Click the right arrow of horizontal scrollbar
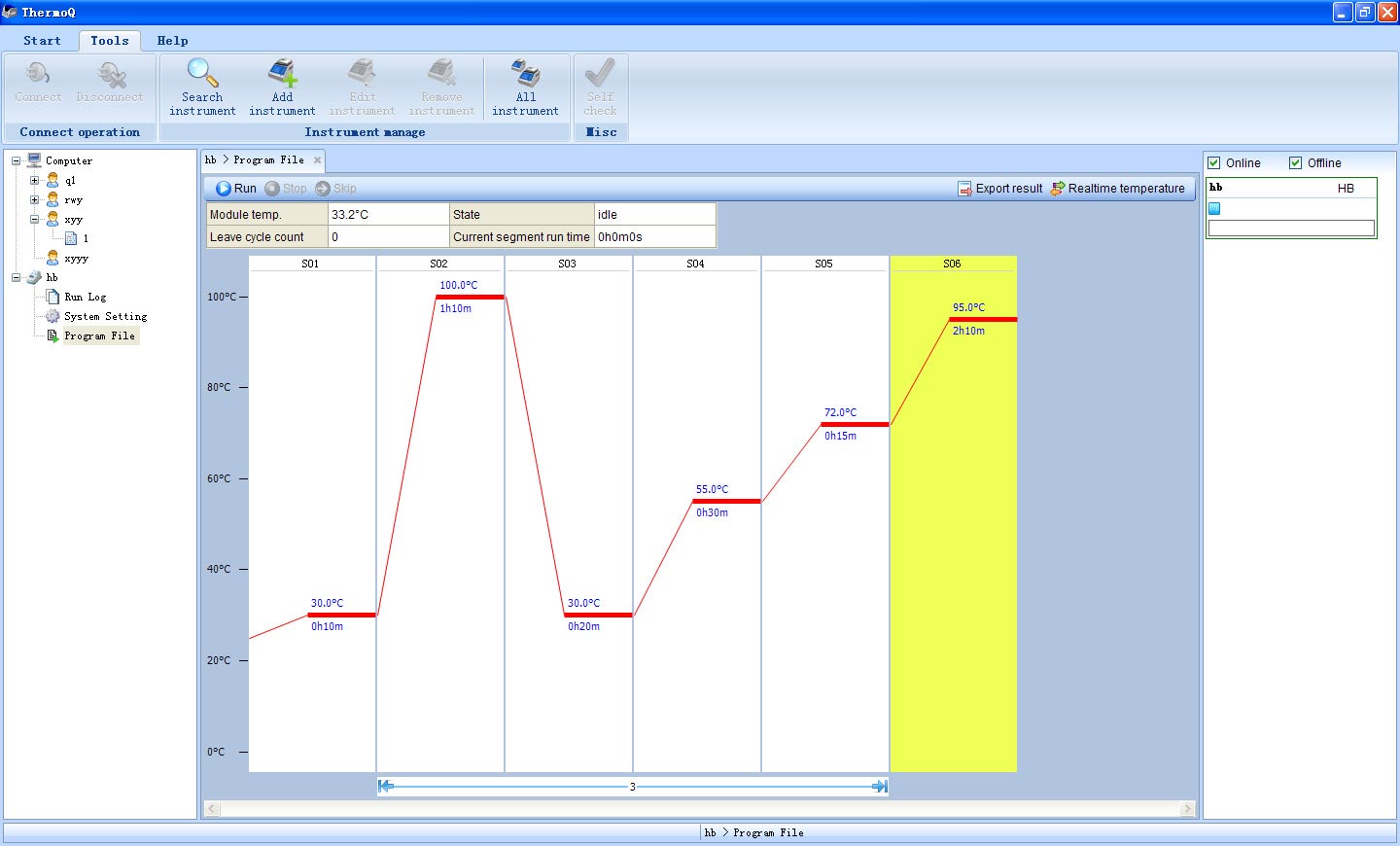Screen dimensions: 1400x846 [x=1187, y=809]
